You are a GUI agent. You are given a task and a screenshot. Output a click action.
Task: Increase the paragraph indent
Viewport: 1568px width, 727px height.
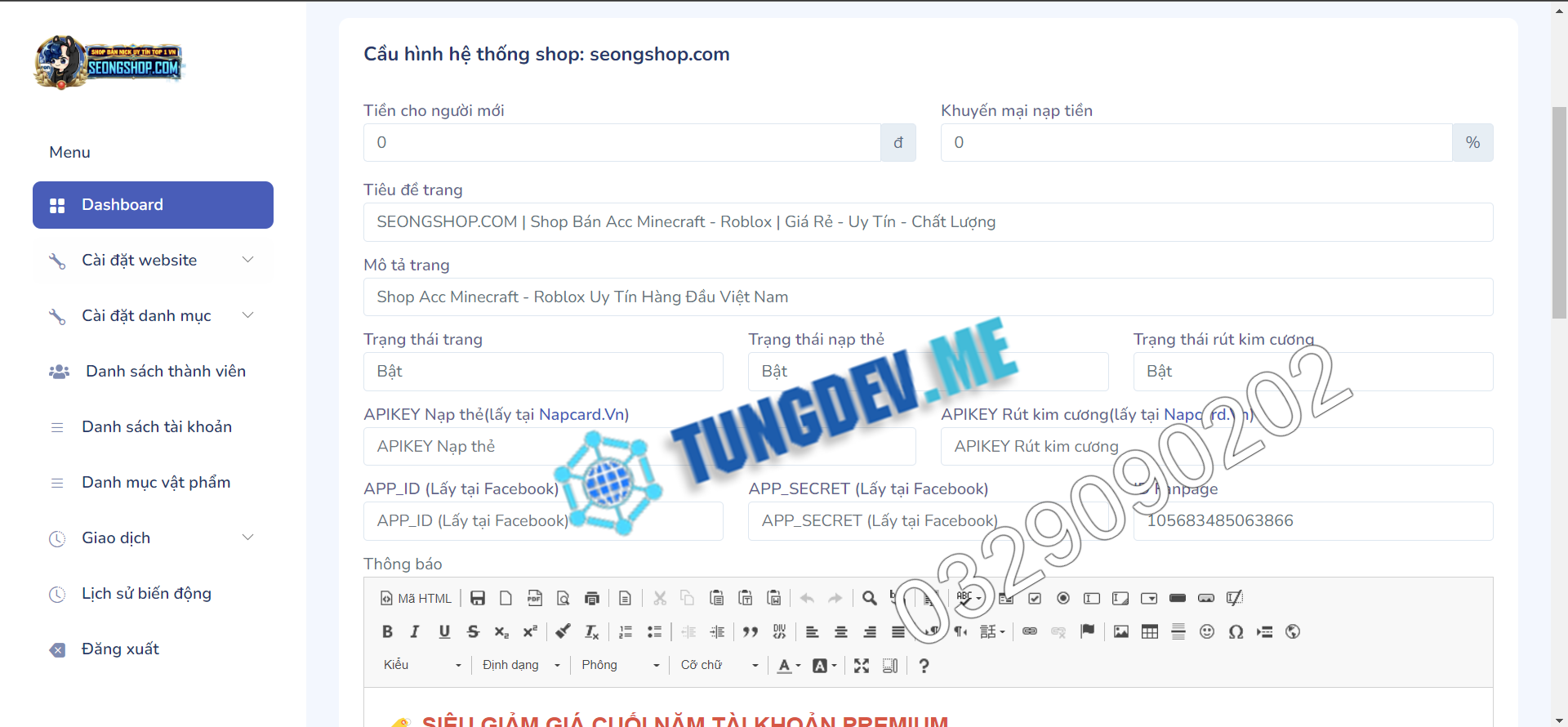[x=717, y=631]
